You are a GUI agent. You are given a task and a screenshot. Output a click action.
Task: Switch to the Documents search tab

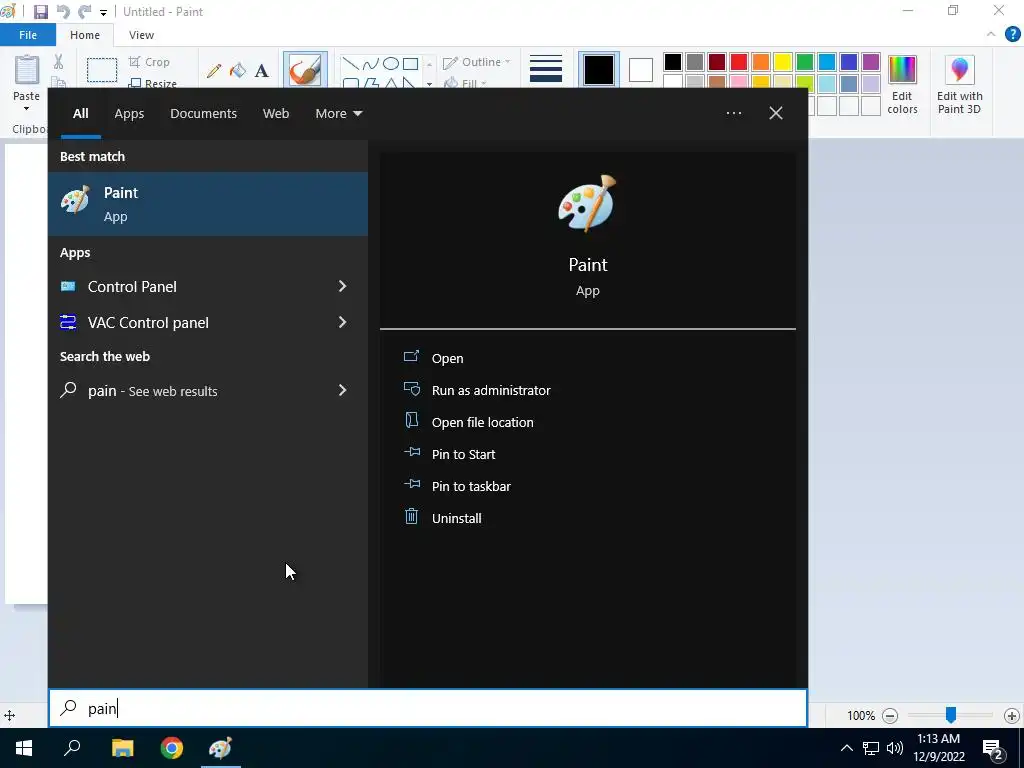[x=203, y=114]
